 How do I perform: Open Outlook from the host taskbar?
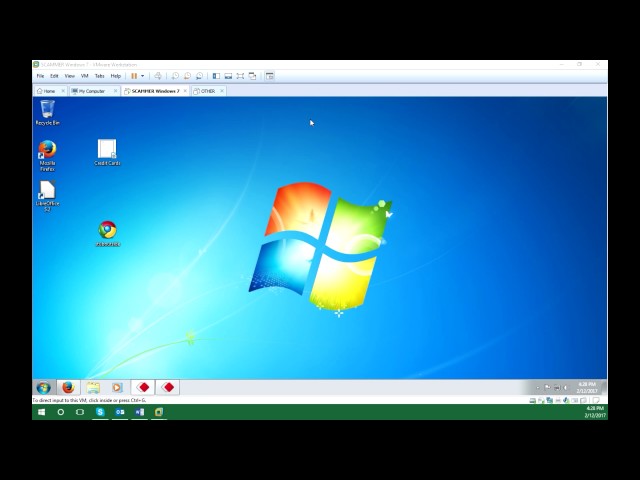(x=120, y=412)
